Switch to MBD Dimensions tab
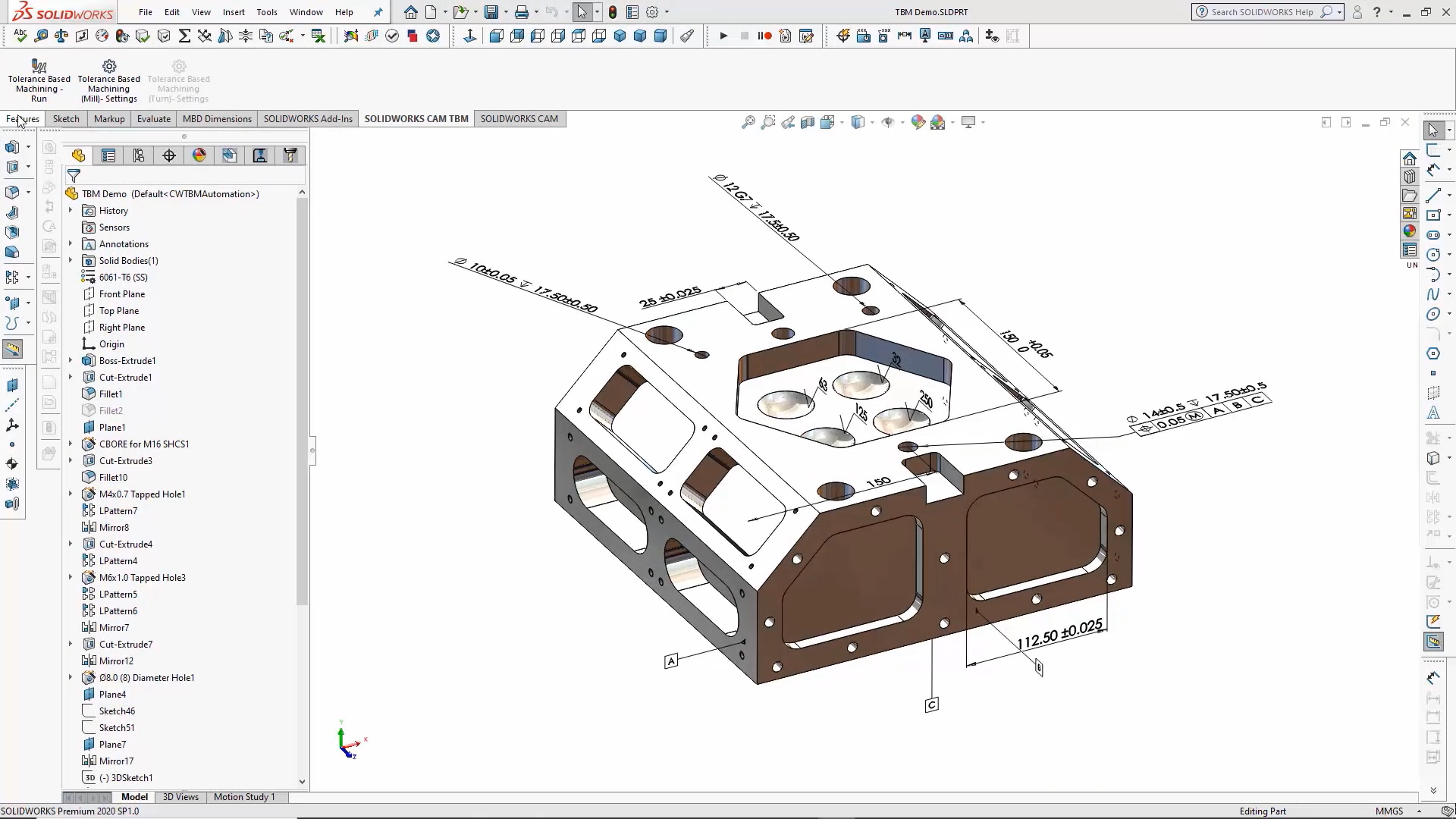The height and width of the screenshot is (819, 1456). pyautogui.click(x=217, y=118)
